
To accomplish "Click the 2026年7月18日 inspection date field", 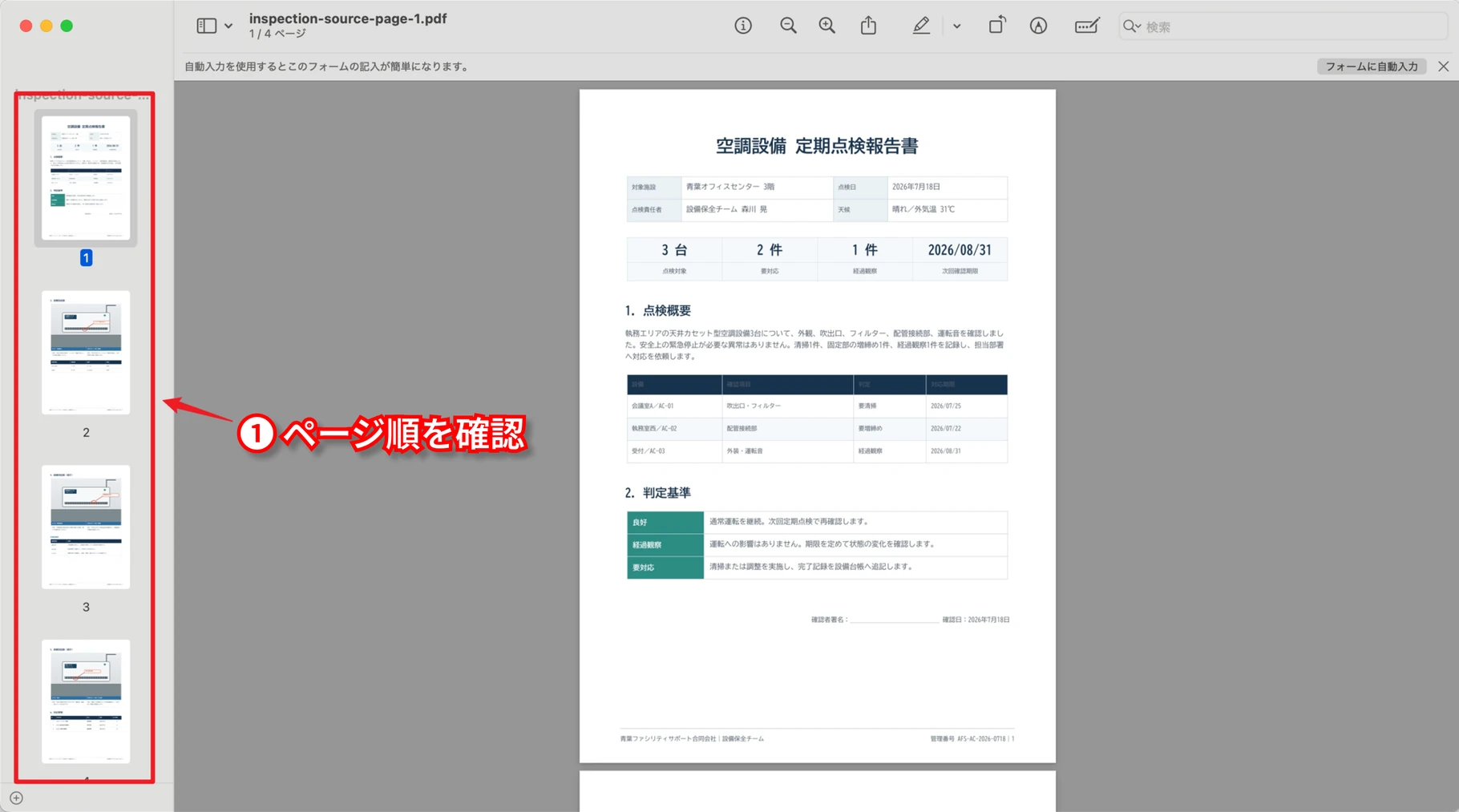I will [948, 187].
